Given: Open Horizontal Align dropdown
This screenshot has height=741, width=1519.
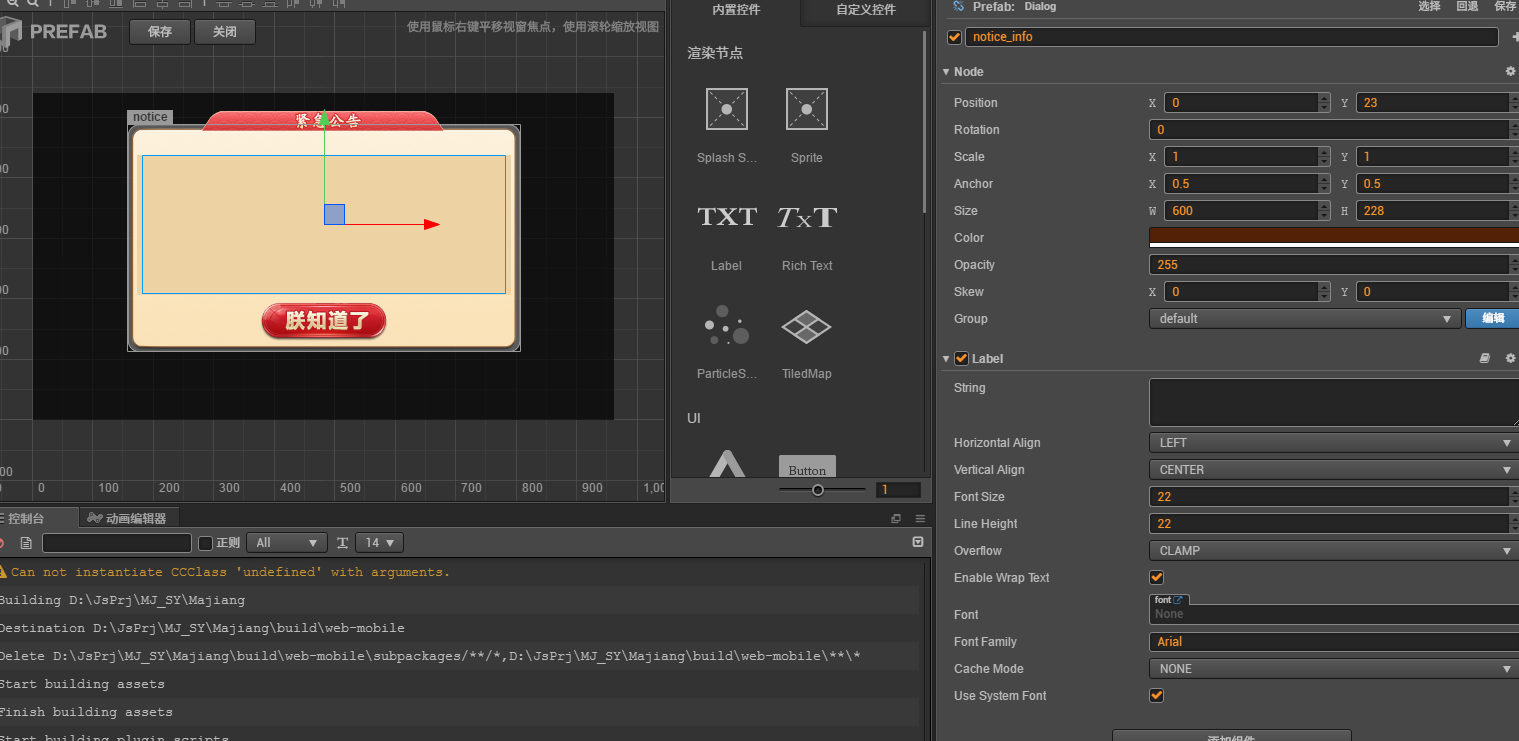Looking at the screenshot, I should (1334, 442).
